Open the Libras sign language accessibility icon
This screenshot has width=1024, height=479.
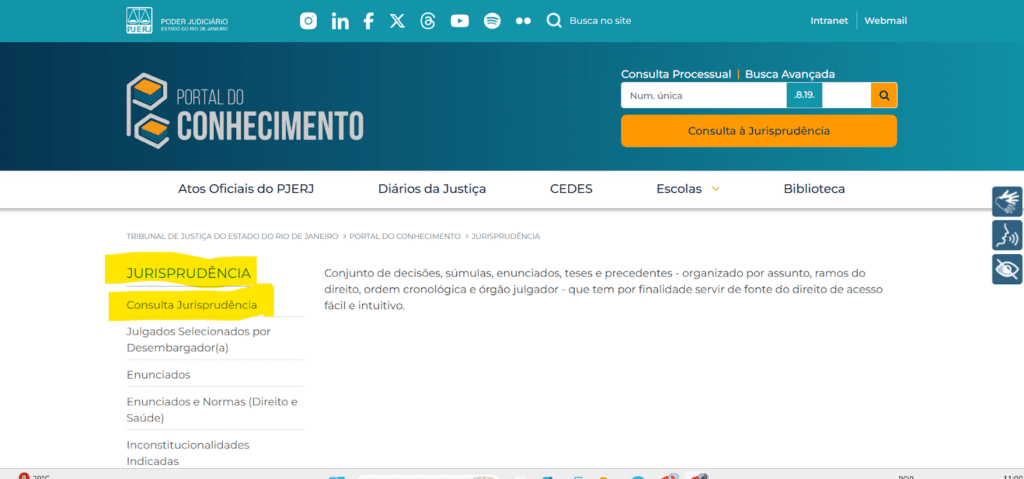coord(1007,202)
